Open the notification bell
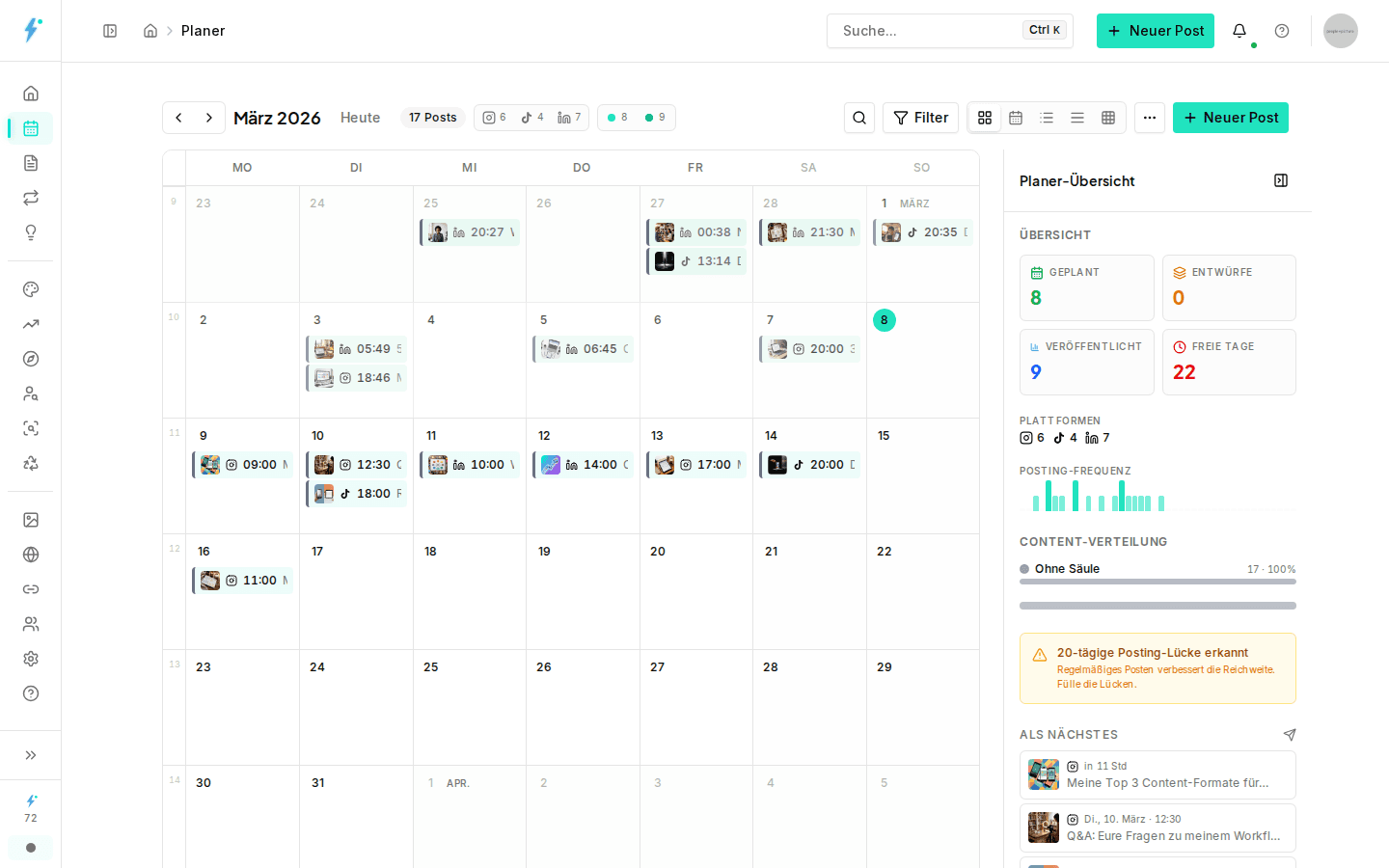This screenshot has height=868, width=1389. 1239,30
